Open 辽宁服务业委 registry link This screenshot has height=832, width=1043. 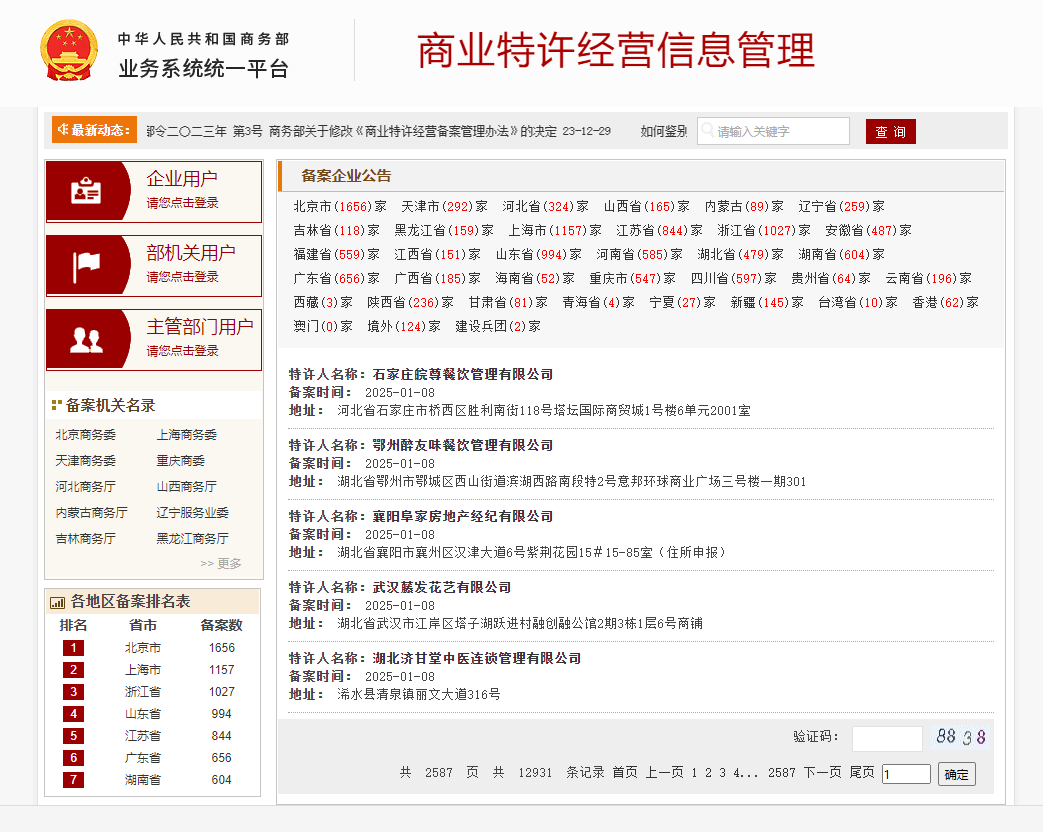193,512
